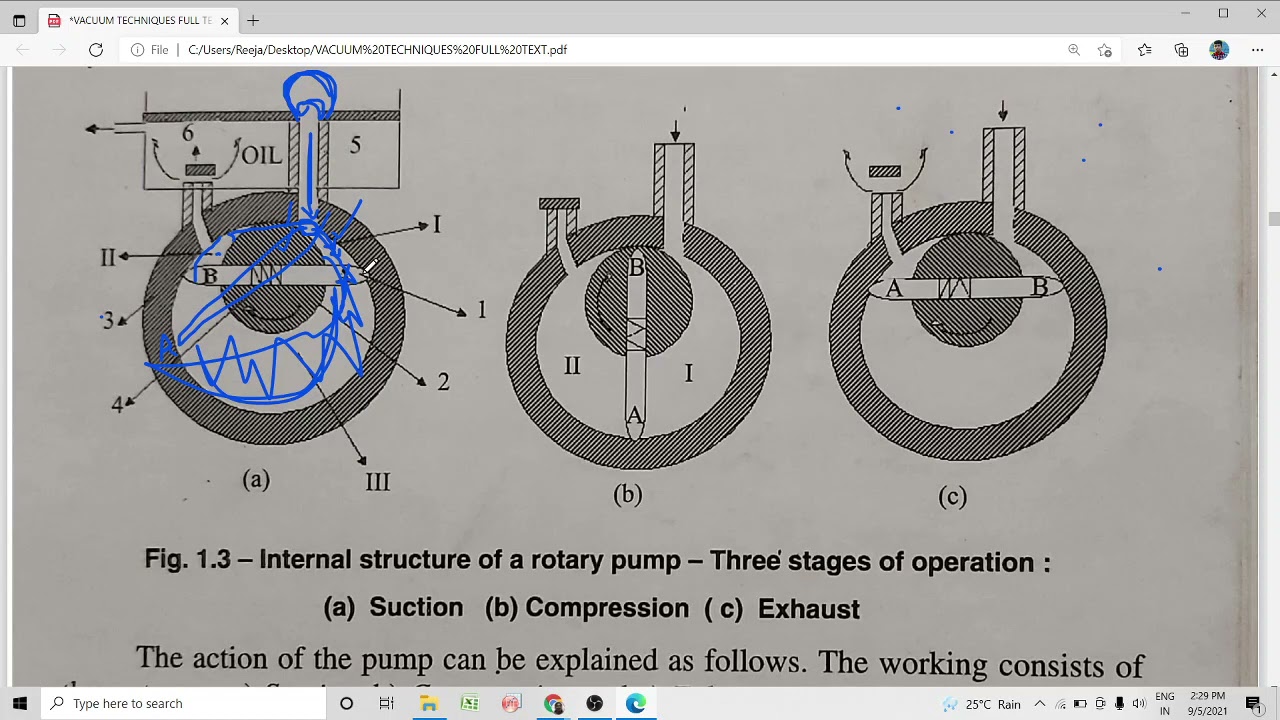Open File Explorer from the taskbar
This screenshot has height=720, width=1280.
click(x=428, y=703)
